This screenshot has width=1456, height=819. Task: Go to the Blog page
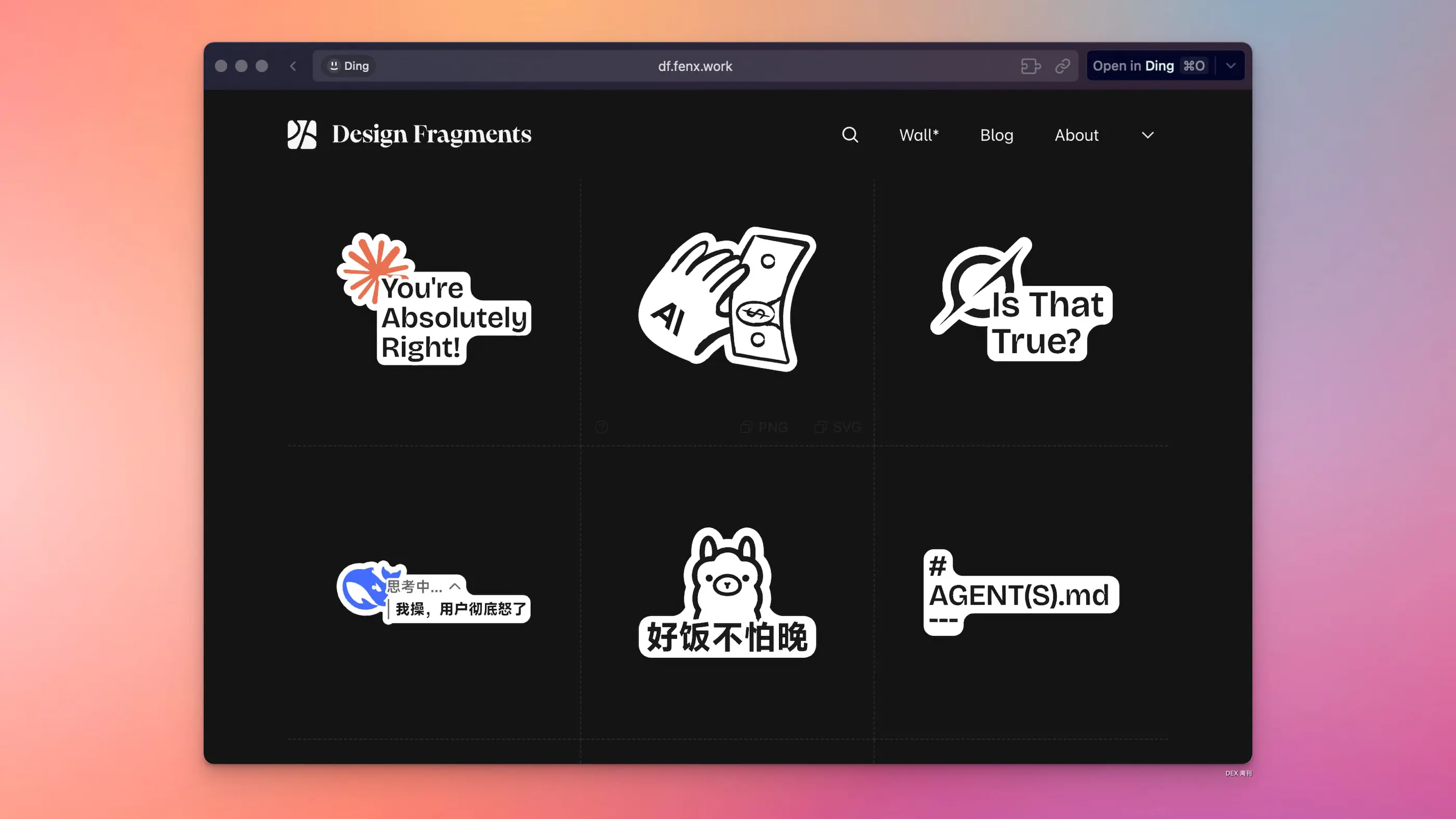(x=996, y=135)
